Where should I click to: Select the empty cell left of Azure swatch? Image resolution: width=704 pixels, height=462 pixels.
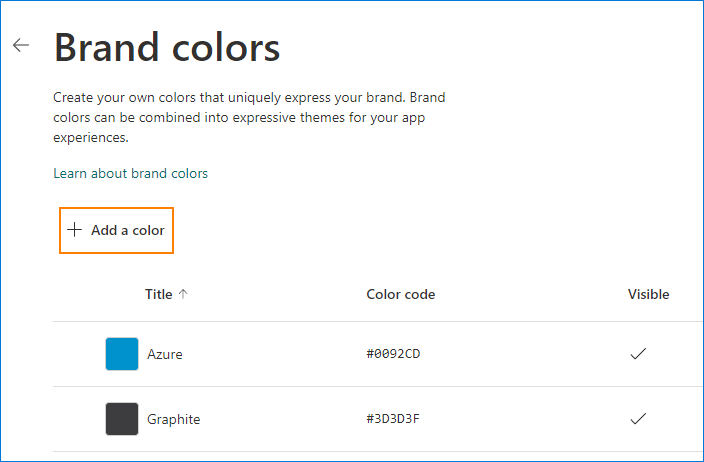coord(79,354)
